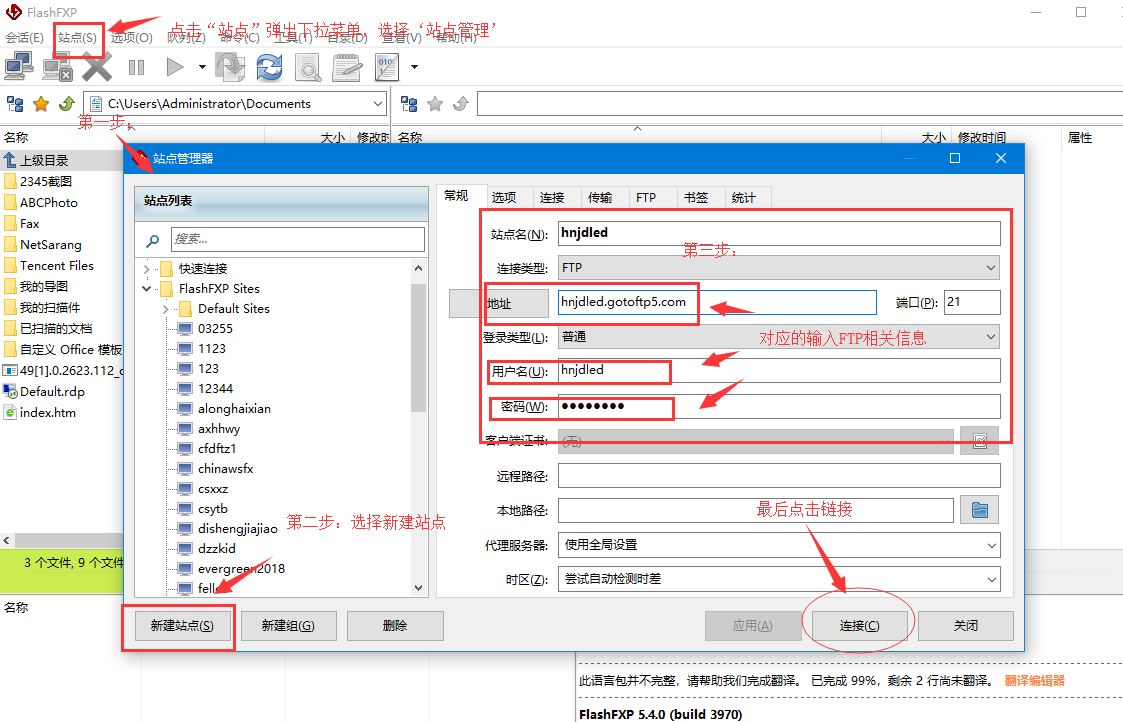Click the local path folder browse icon
This screenshot has height=722, width=1123.
tap(979, 510)
